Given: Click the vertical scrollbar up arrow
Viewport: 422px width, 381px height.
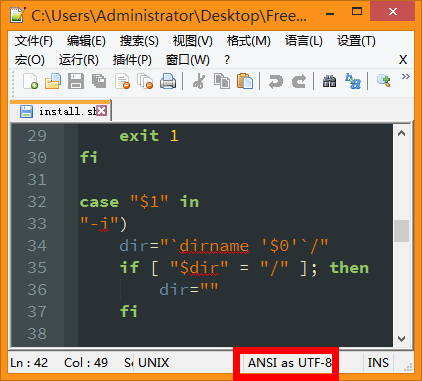Looking at the screenshot, I should click(x=402, y=134).
